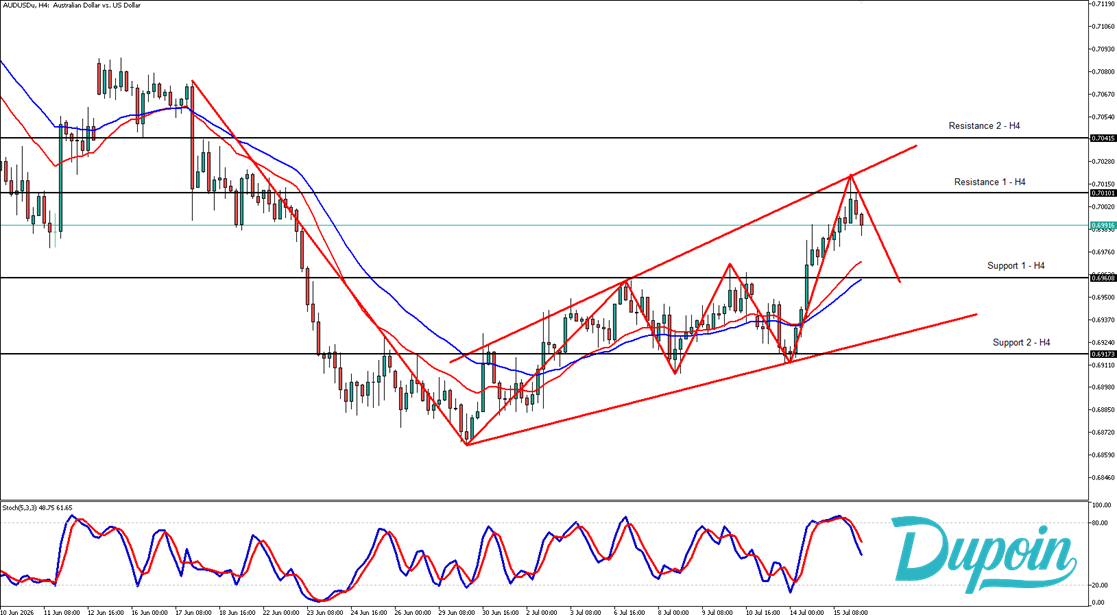
Task: Click the 0.69760 price axis value
Action: [x=1105, y=252]
